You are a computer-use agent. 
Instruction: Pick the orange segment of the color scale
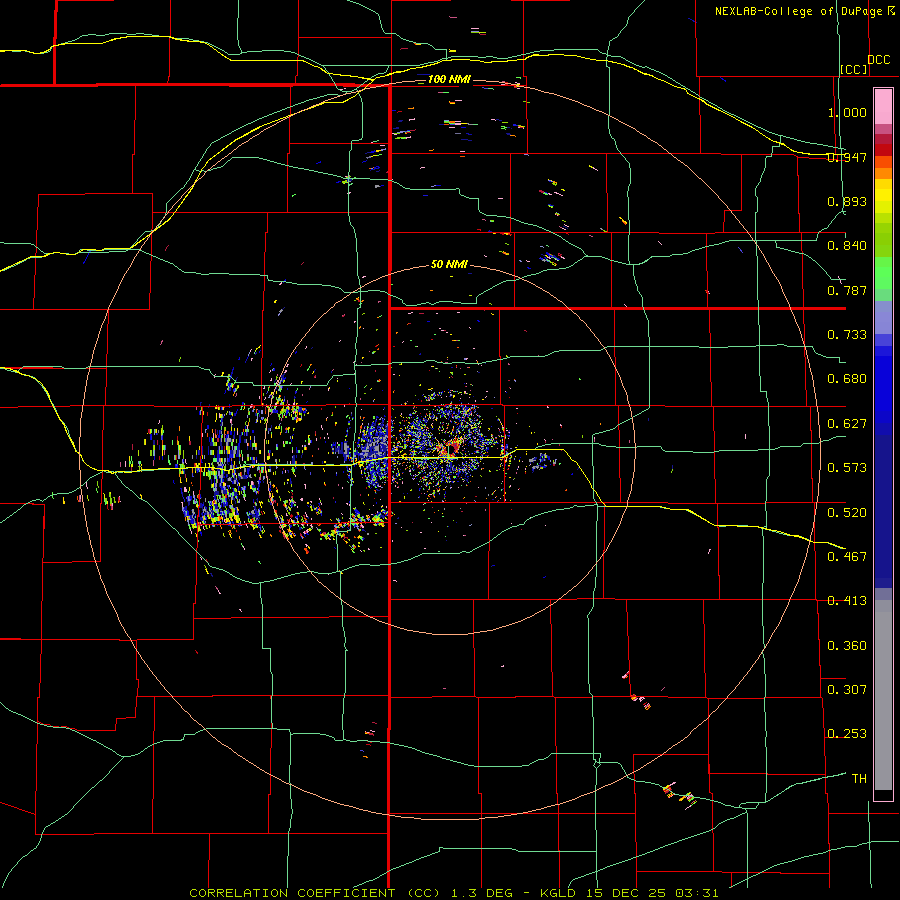(883, 173)
